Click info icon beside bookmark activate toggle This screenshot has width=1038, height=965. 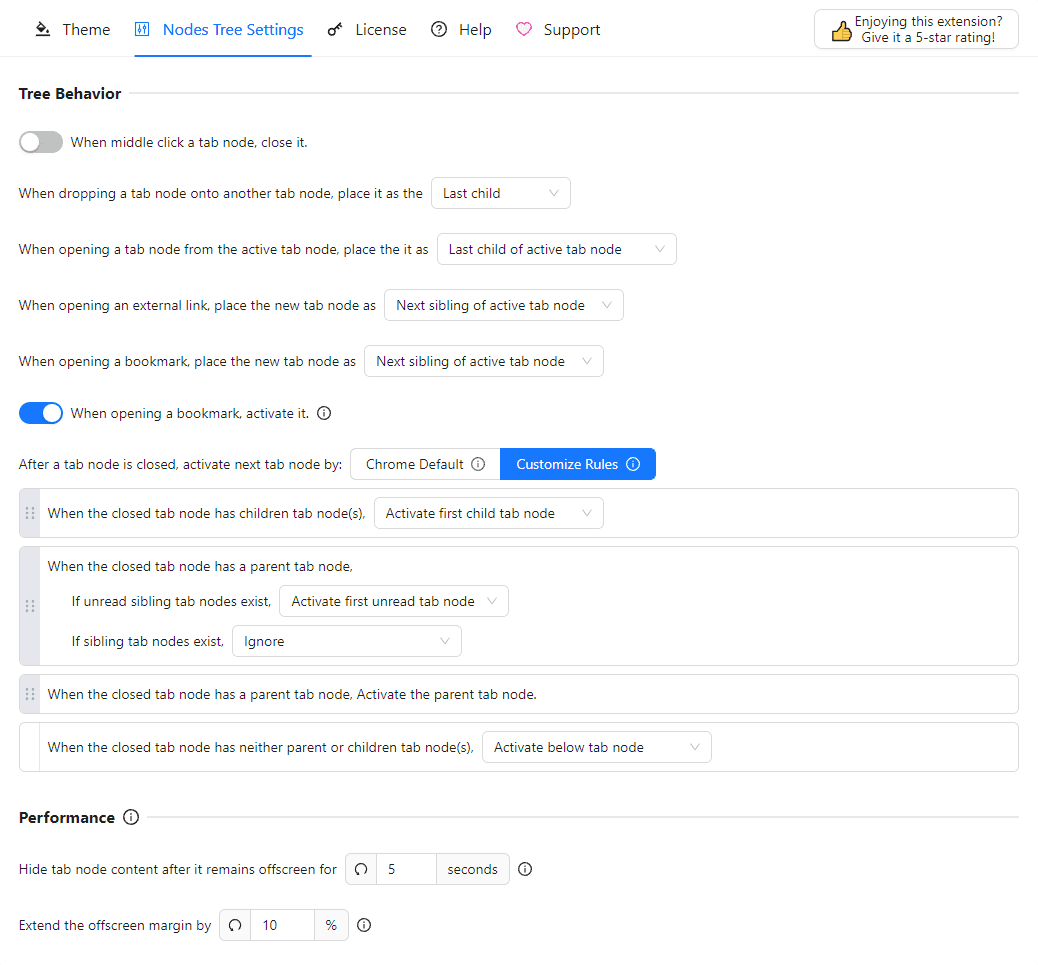point(324,413)
